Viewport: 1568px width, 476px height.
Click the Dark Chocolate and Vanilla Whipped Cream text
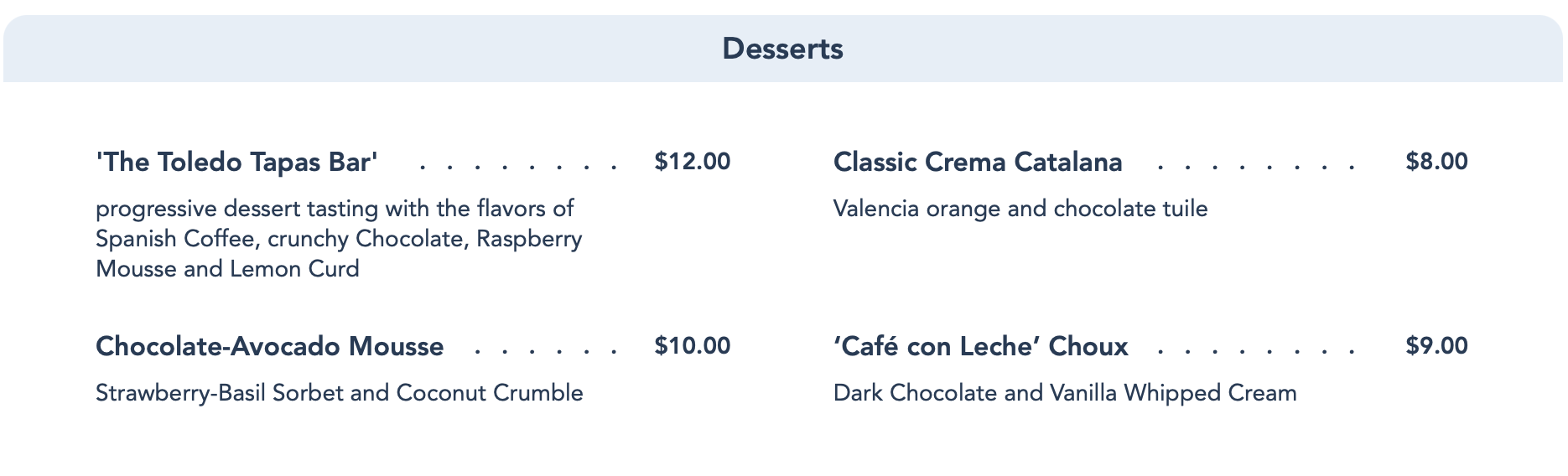pyautogui.click(x=1065, y=392)
